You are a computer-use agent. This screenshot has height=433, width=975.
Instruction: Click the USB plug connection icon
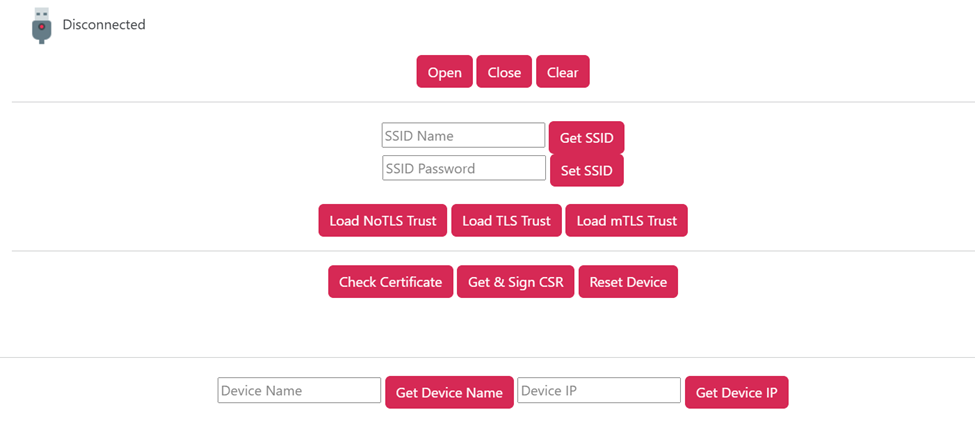pyautogui.click(x=42, y=26)
